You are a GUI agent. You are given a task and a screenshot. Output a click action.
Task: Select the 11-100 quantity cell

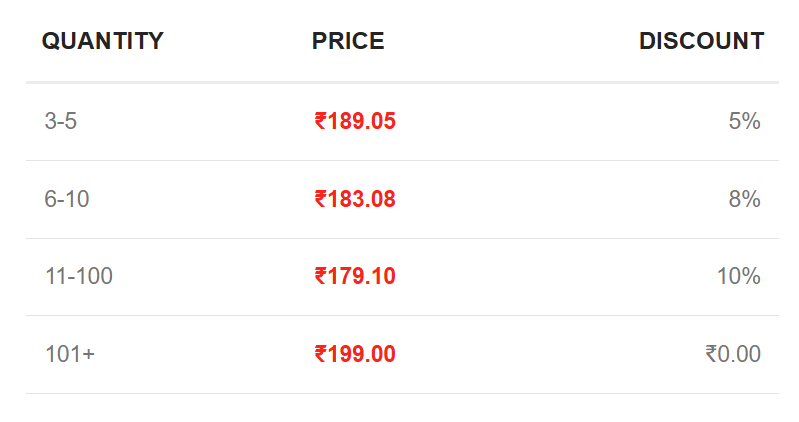79,276
